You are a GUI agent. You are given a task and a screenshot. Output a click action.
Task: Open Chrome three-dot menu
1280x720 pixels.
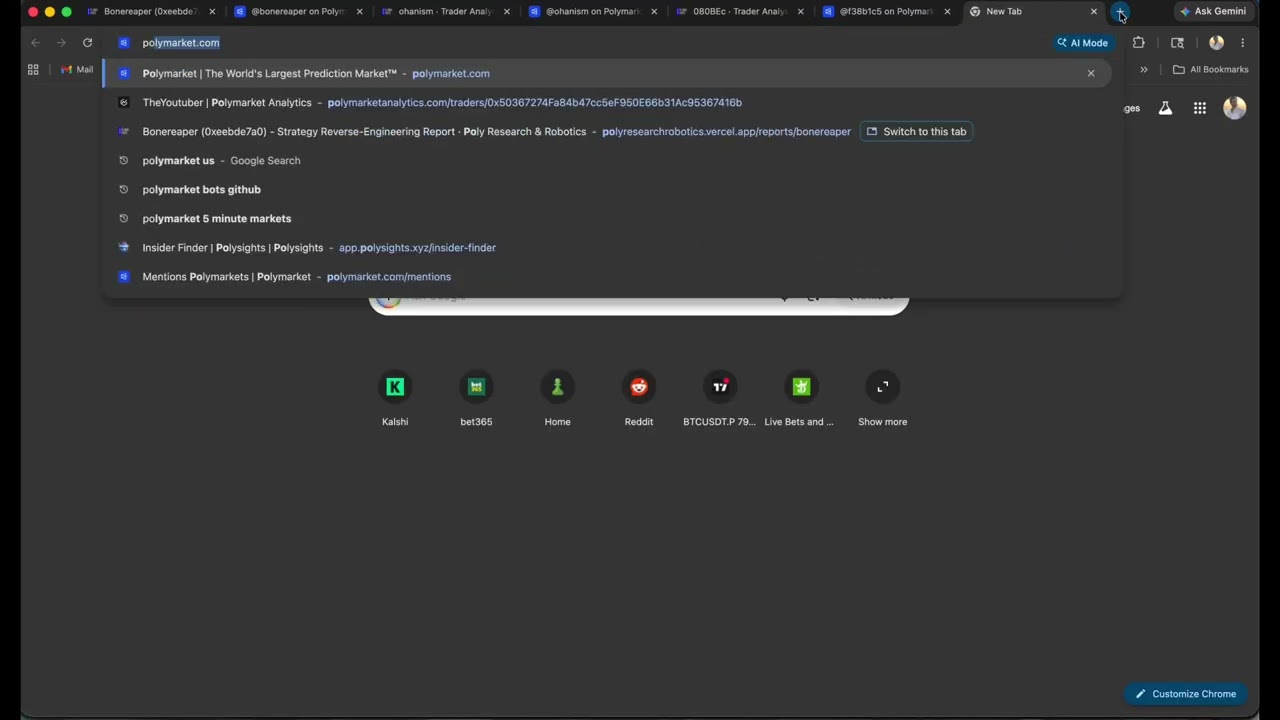1242,43
